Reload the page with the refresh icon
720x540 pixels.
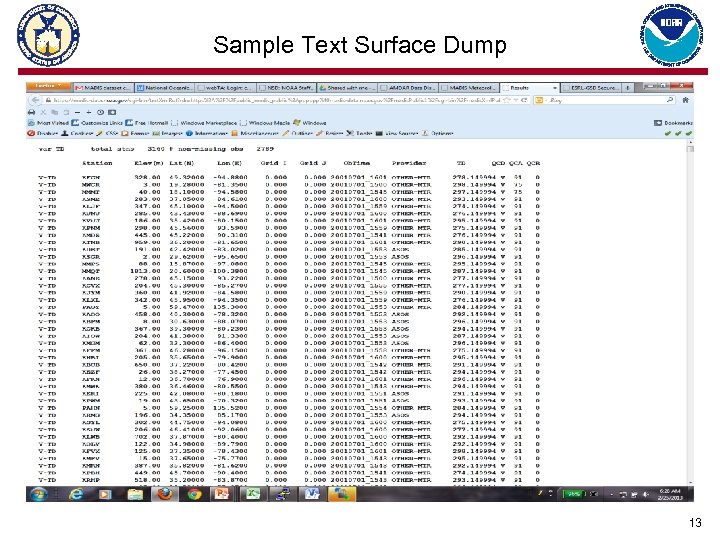523,100
